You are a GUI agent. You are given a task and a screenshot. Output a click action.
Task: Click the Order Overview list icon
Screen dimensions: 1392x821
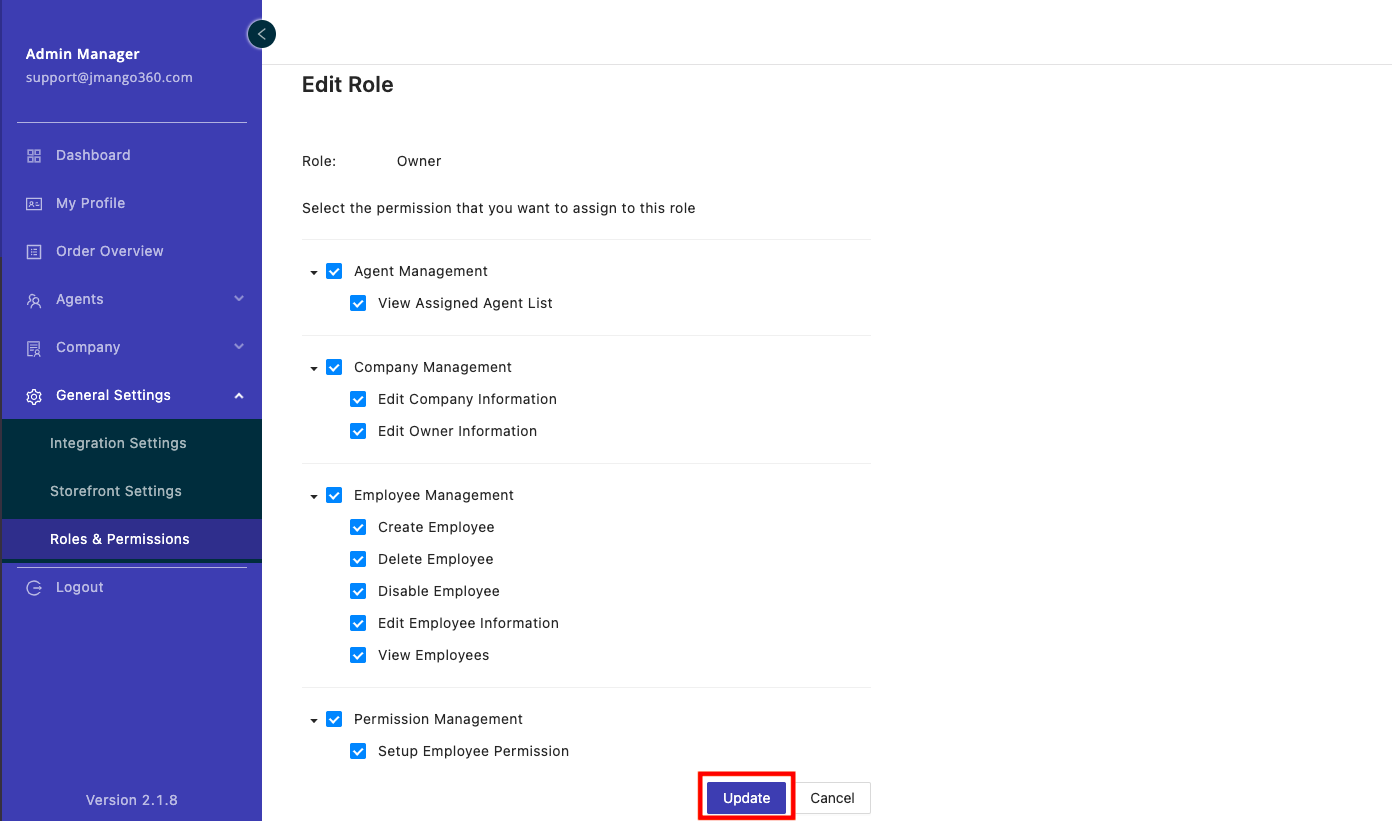coord(34,252)
